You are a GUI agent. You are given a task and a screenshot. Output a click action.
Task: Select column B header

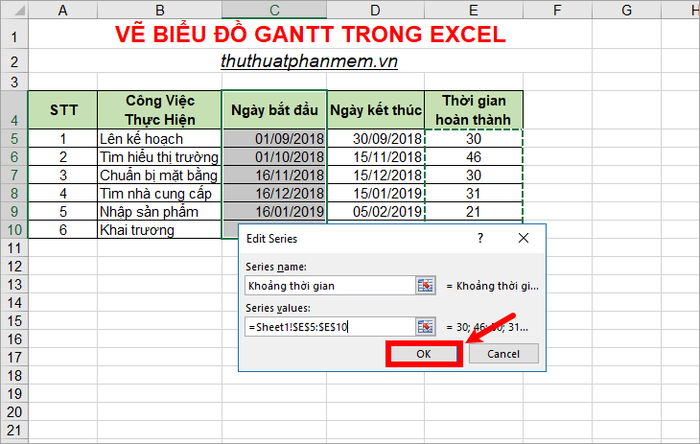click(x=159, y=9)
